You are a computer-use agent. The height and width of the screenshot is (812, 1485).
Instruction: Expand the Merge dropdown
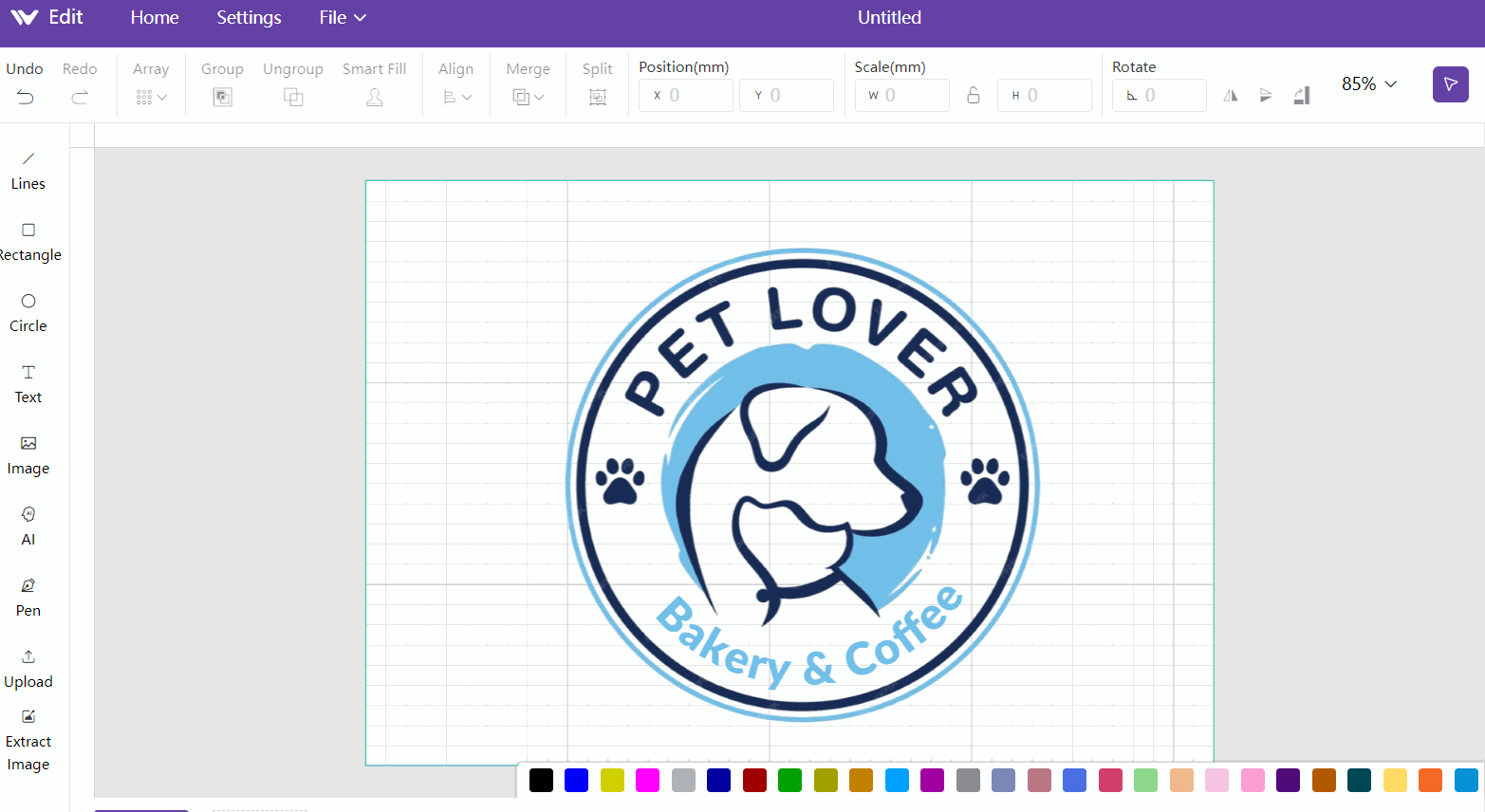point(529,97)
